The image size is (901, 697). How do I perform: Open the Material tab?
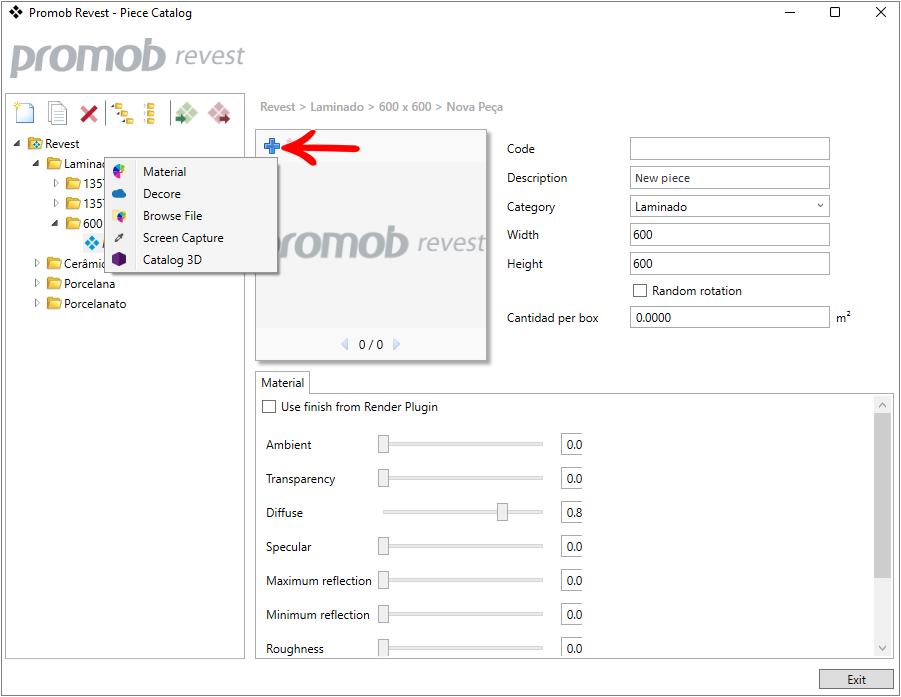(282, 383)
